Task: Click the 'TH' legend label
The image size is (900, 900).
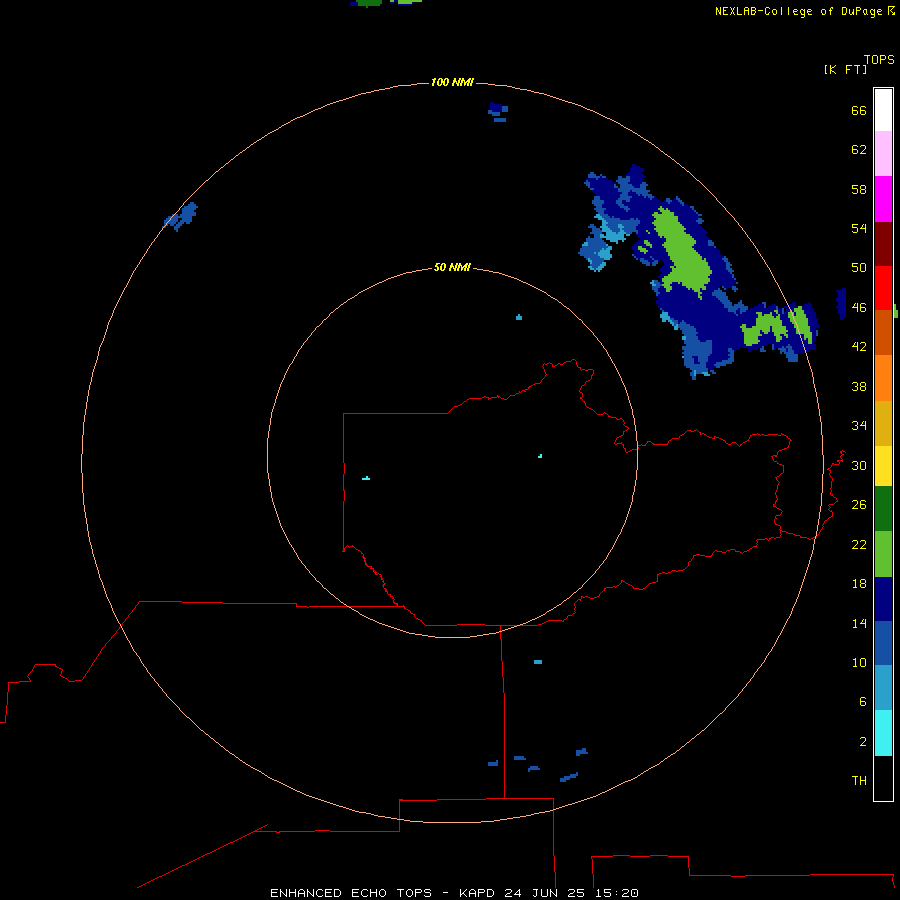Action: coord(859,781)
